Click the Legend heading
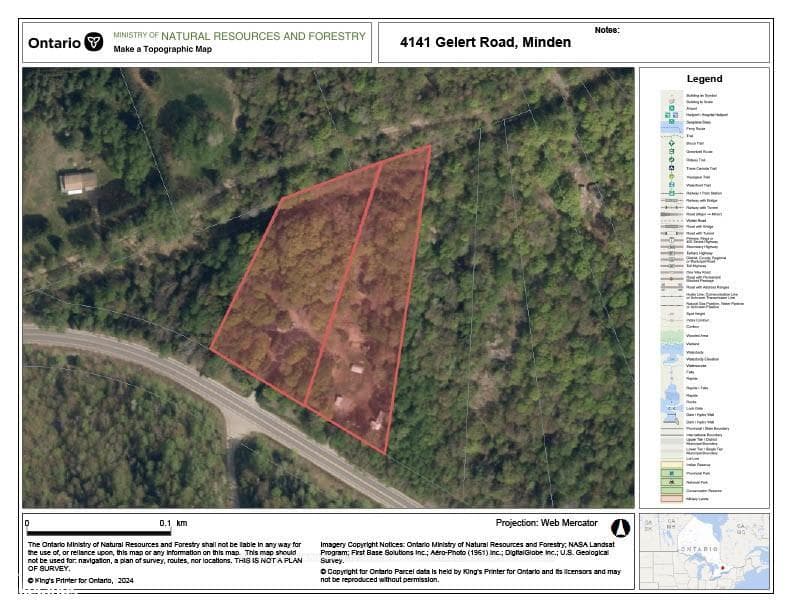Screen dimensions: 792x612 tap(704, 79)
